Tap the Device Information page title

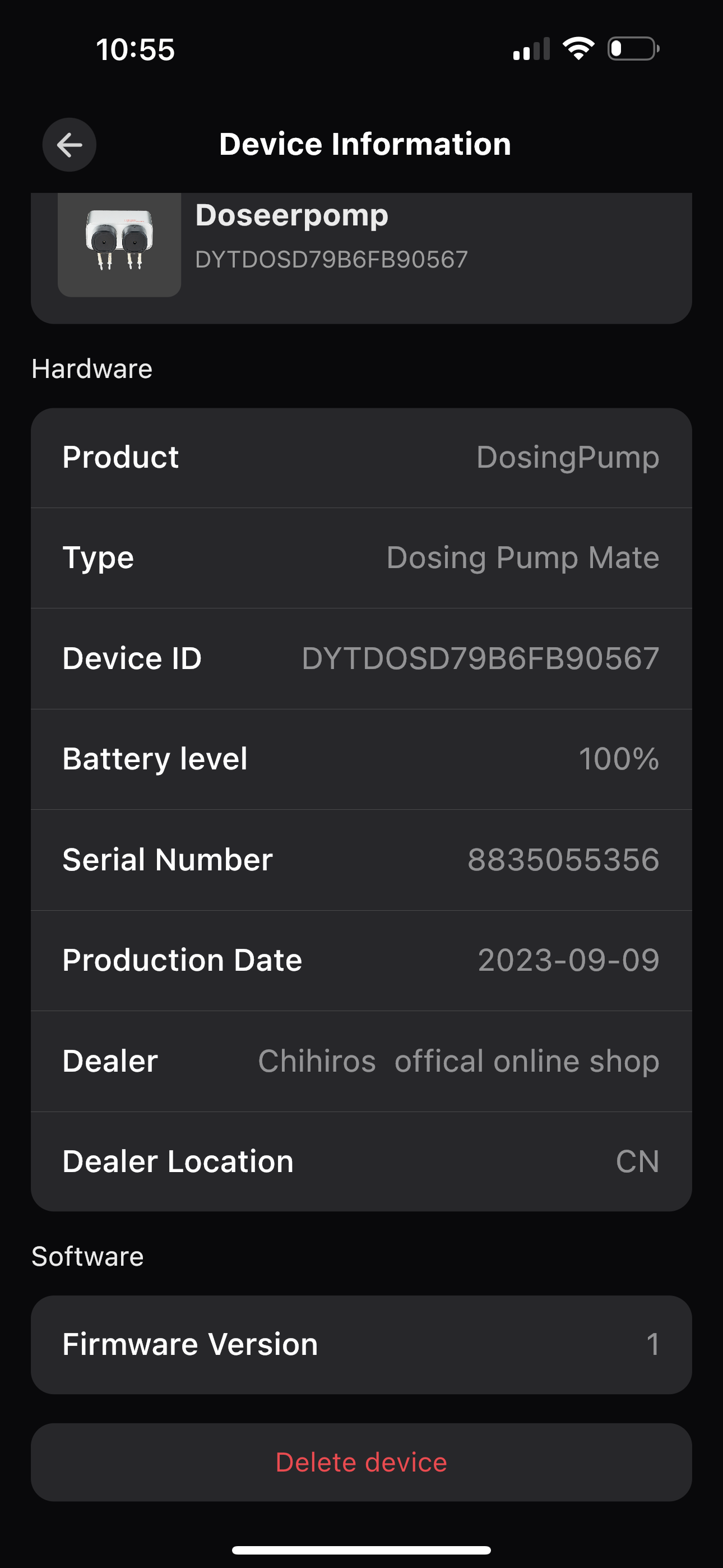tap(365, 144)
